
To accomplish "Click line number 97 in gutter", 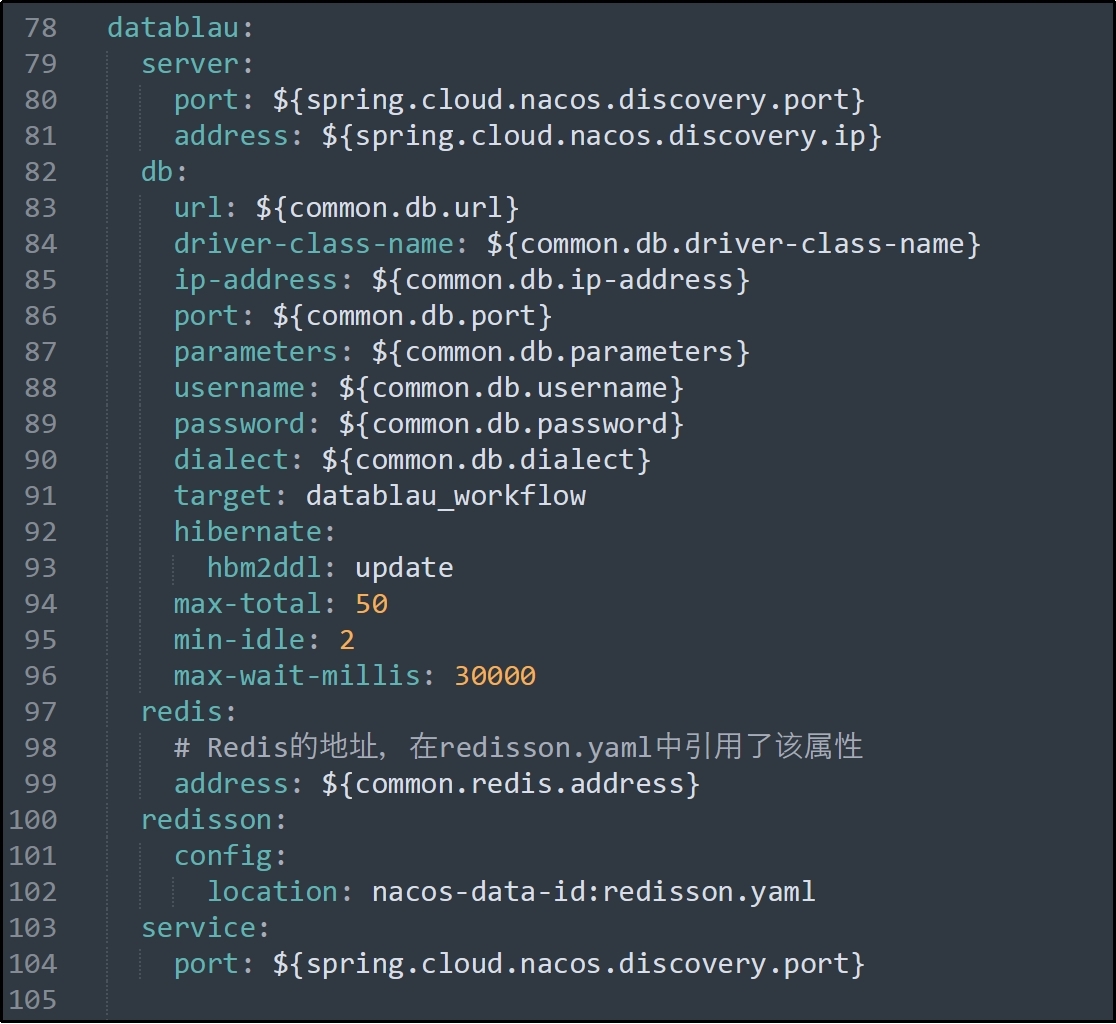I will [41, 712].
